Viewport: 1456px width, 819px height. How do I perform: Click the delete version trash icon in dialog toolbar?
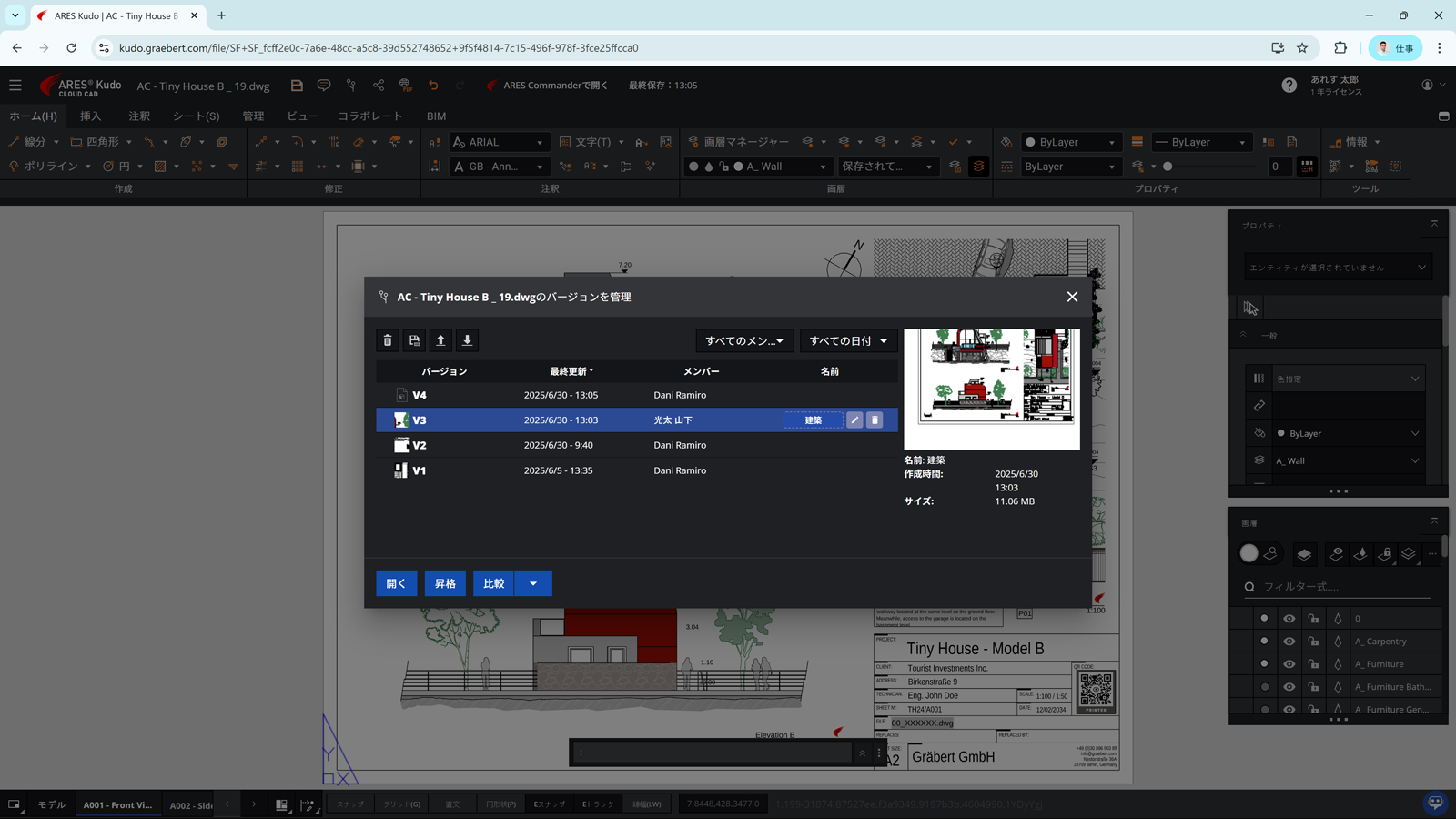(388, 340)
